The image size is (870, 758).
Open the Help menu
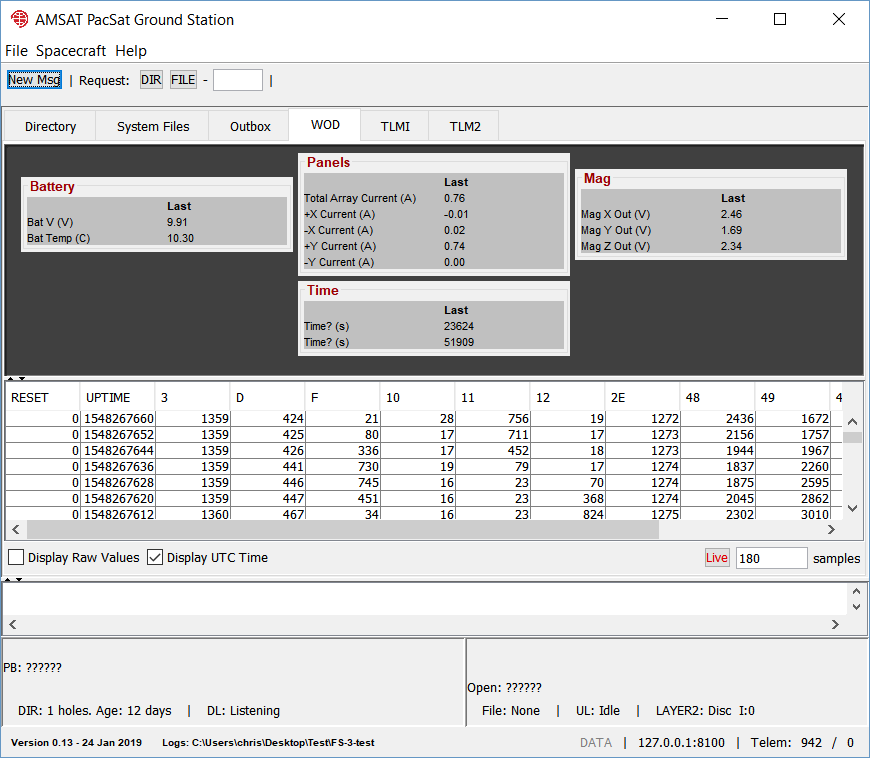click(x=131, y=51)
